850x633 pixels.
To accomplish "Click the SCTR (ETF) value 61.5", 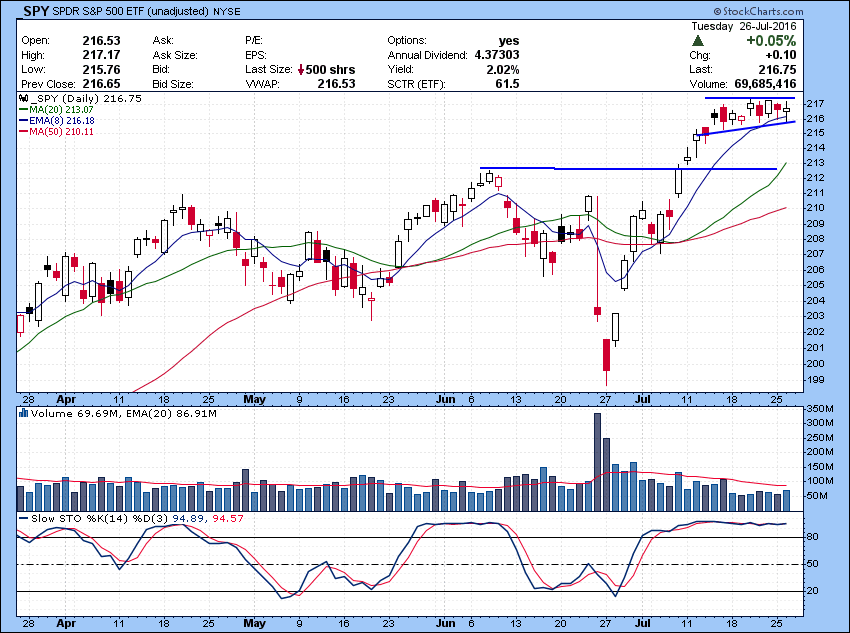I will [507, 84].
